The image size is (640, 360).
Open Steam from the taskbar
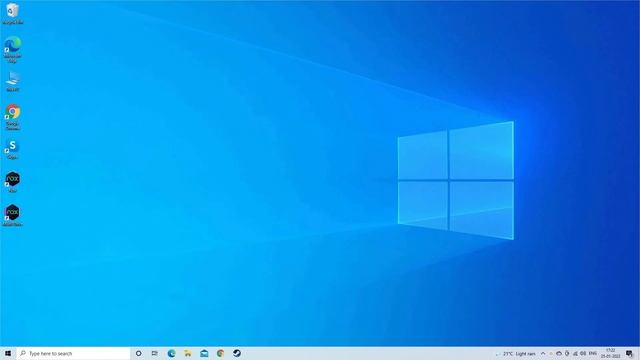237,353
